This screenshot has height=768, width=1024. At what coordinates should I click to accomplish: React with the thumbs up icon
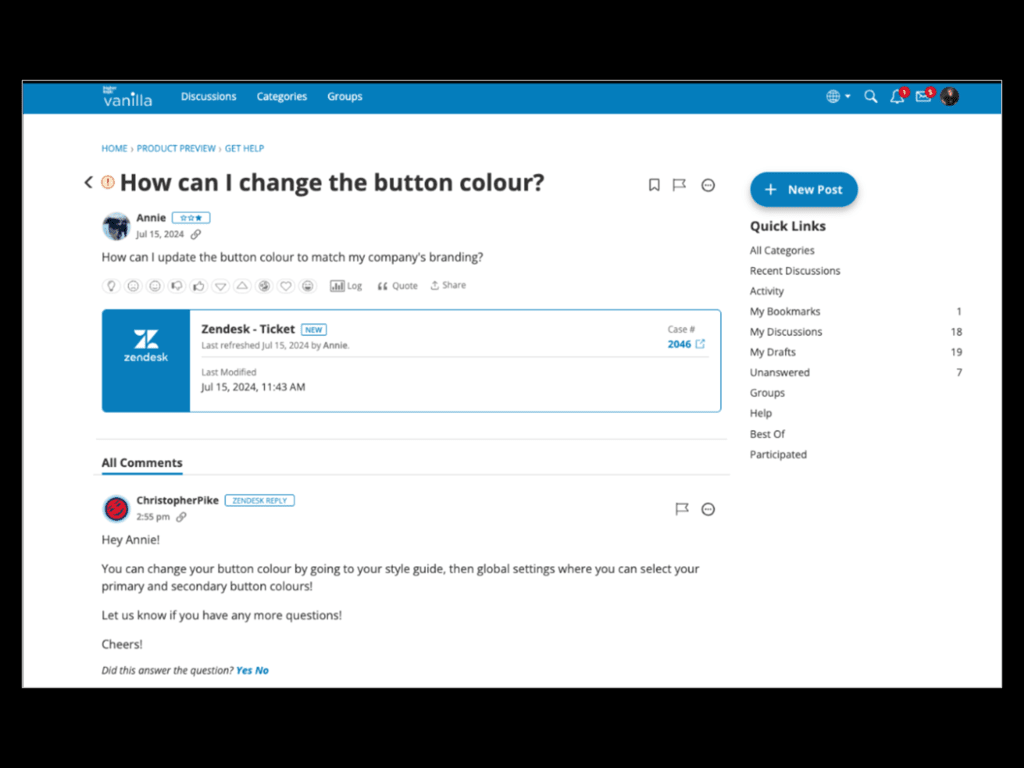(198, 286)
